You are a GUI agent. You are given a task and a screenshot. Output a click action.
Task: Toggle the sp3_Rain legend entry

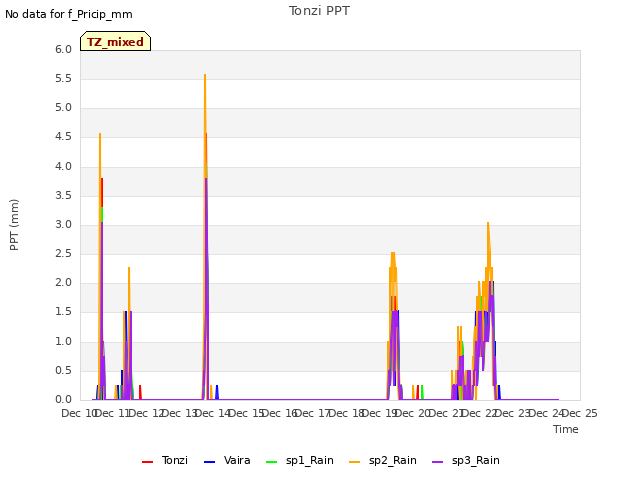pos(466,460)
